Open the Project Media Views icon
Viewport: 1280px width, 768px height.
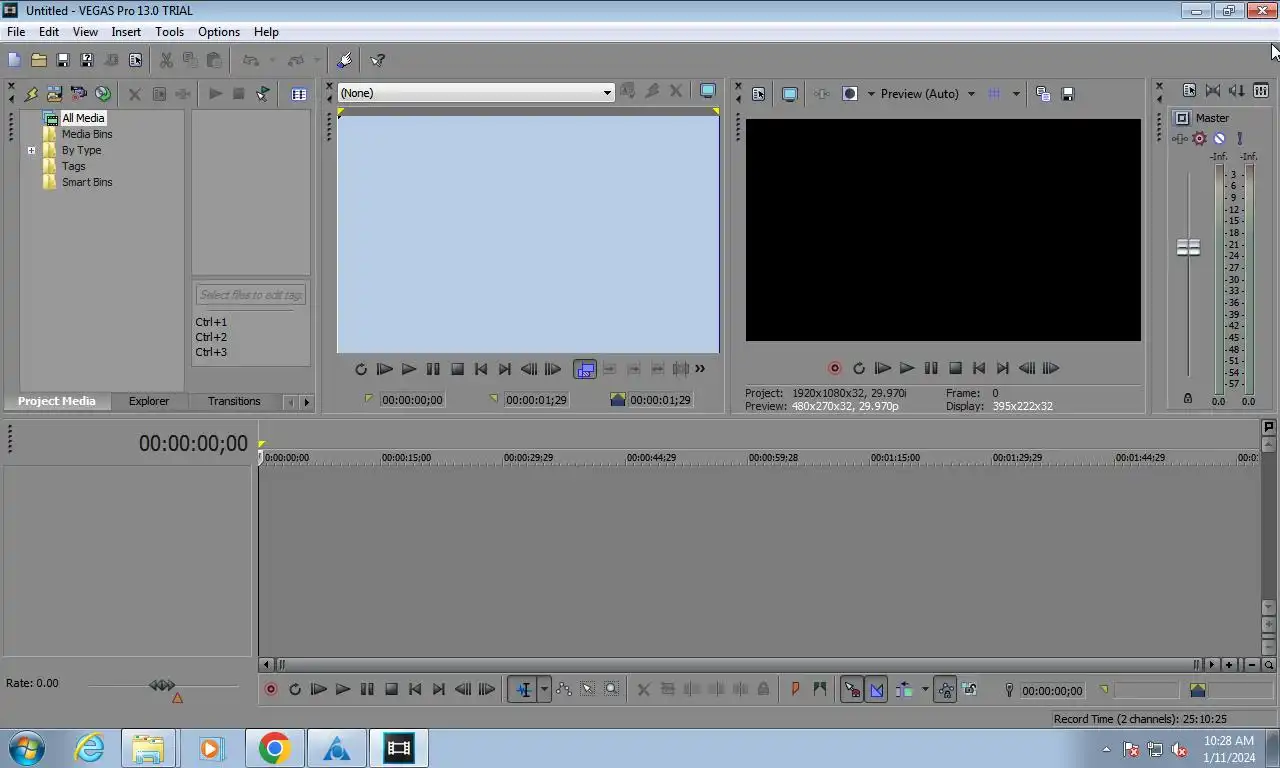tap(298, 94)
